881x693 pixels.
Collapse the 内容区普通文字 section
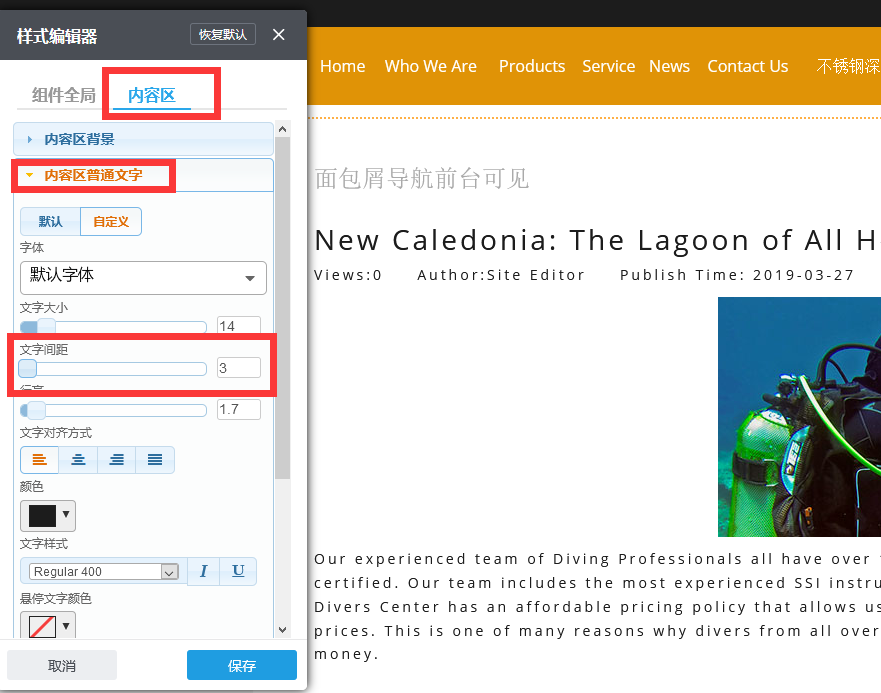[x=93, y=175]
